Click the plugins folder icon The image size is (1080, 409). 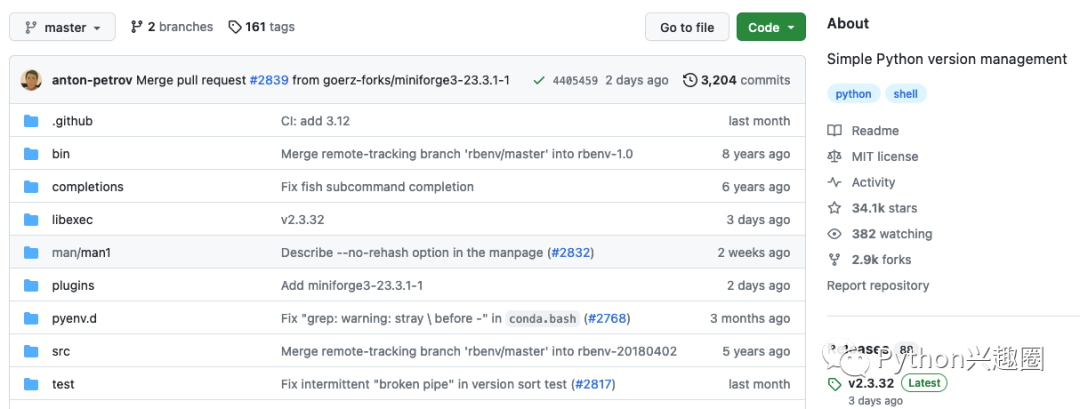tap(31, 286)
